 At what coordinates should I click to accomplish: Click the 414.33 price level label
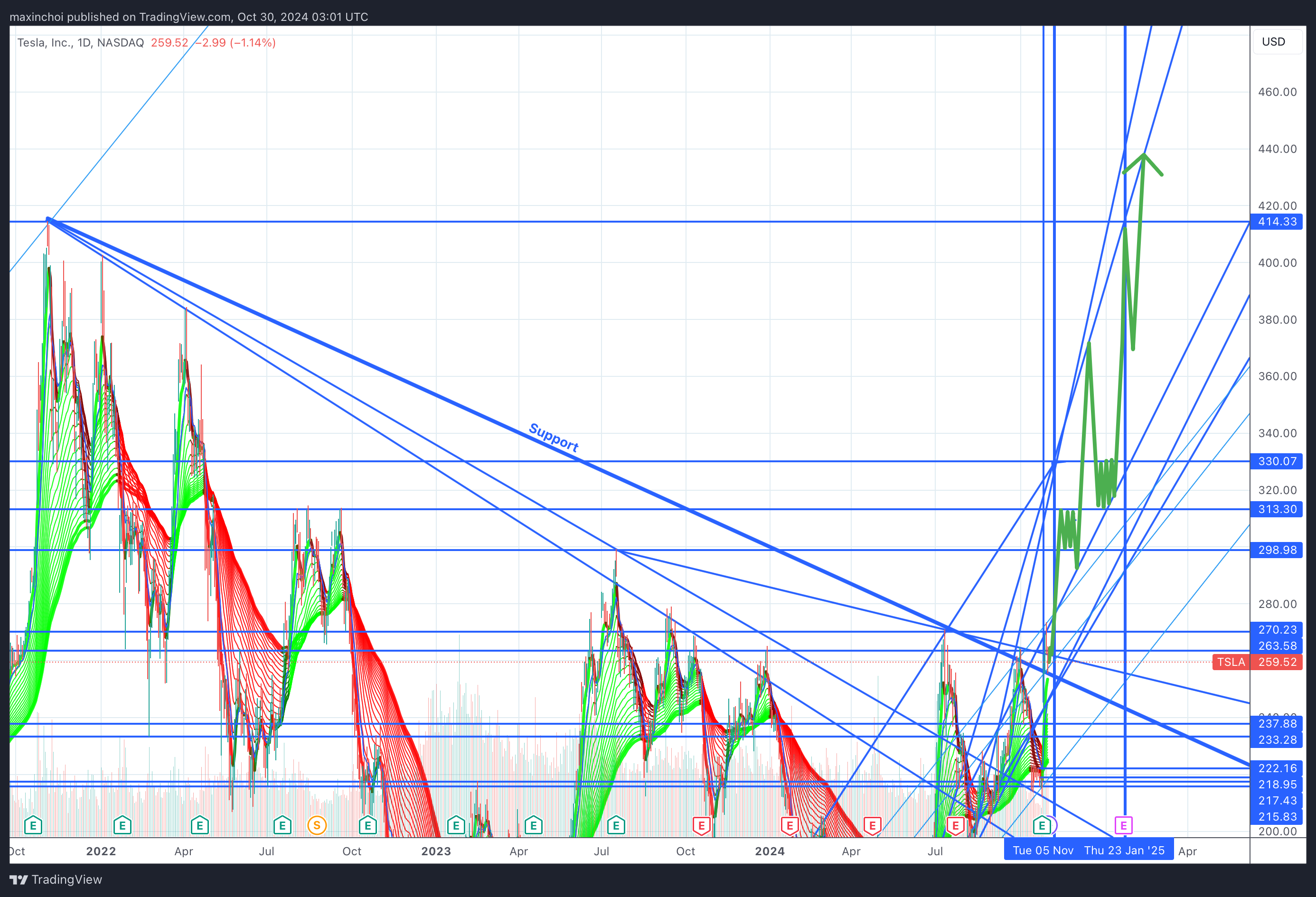(1277, 222)
